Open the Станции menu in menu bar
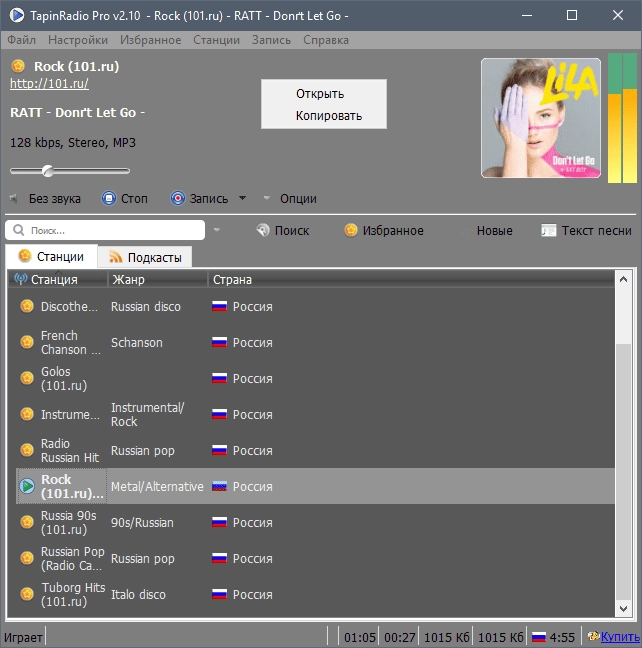 point(216,40)
